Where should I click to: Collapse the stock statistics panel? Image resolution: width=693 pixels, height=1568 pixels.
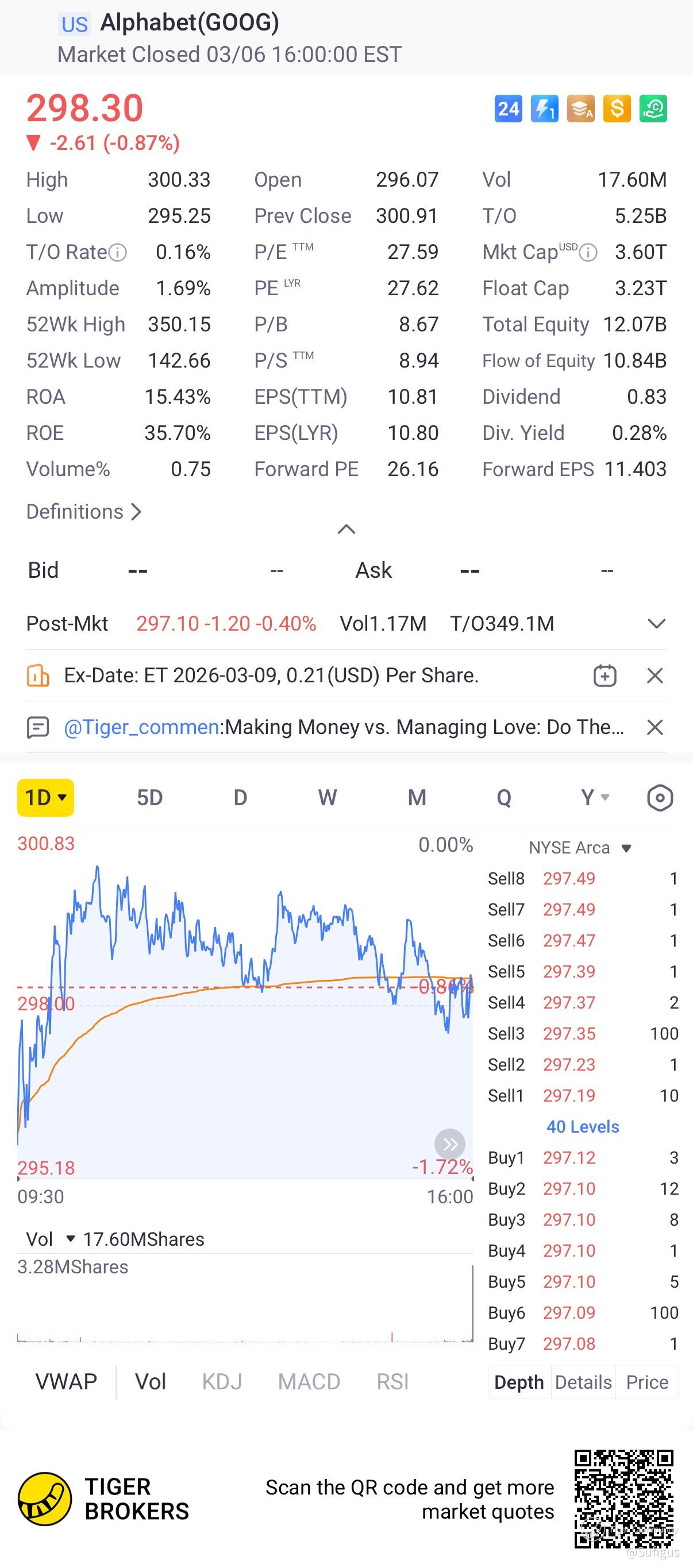click(x=346, y=529)
